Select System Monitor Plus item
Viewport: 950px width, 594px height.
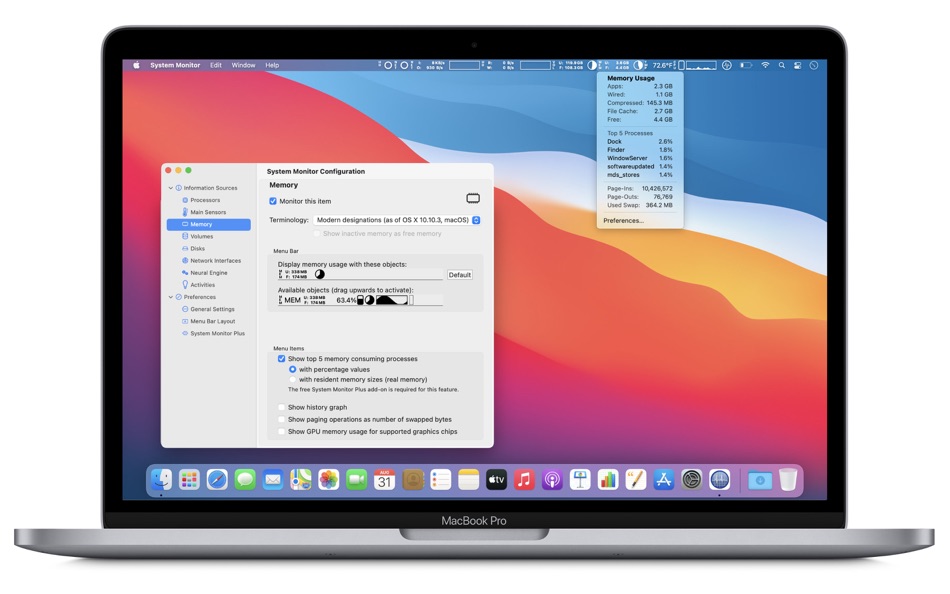coord(217,333)
